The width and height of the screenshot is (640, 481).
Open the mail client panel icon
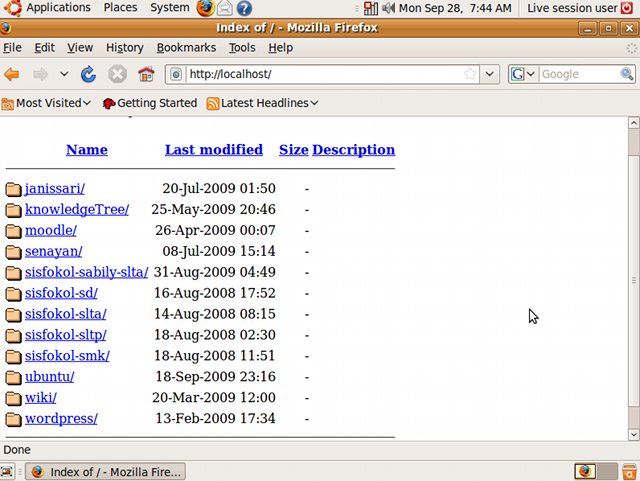[224, 8]
